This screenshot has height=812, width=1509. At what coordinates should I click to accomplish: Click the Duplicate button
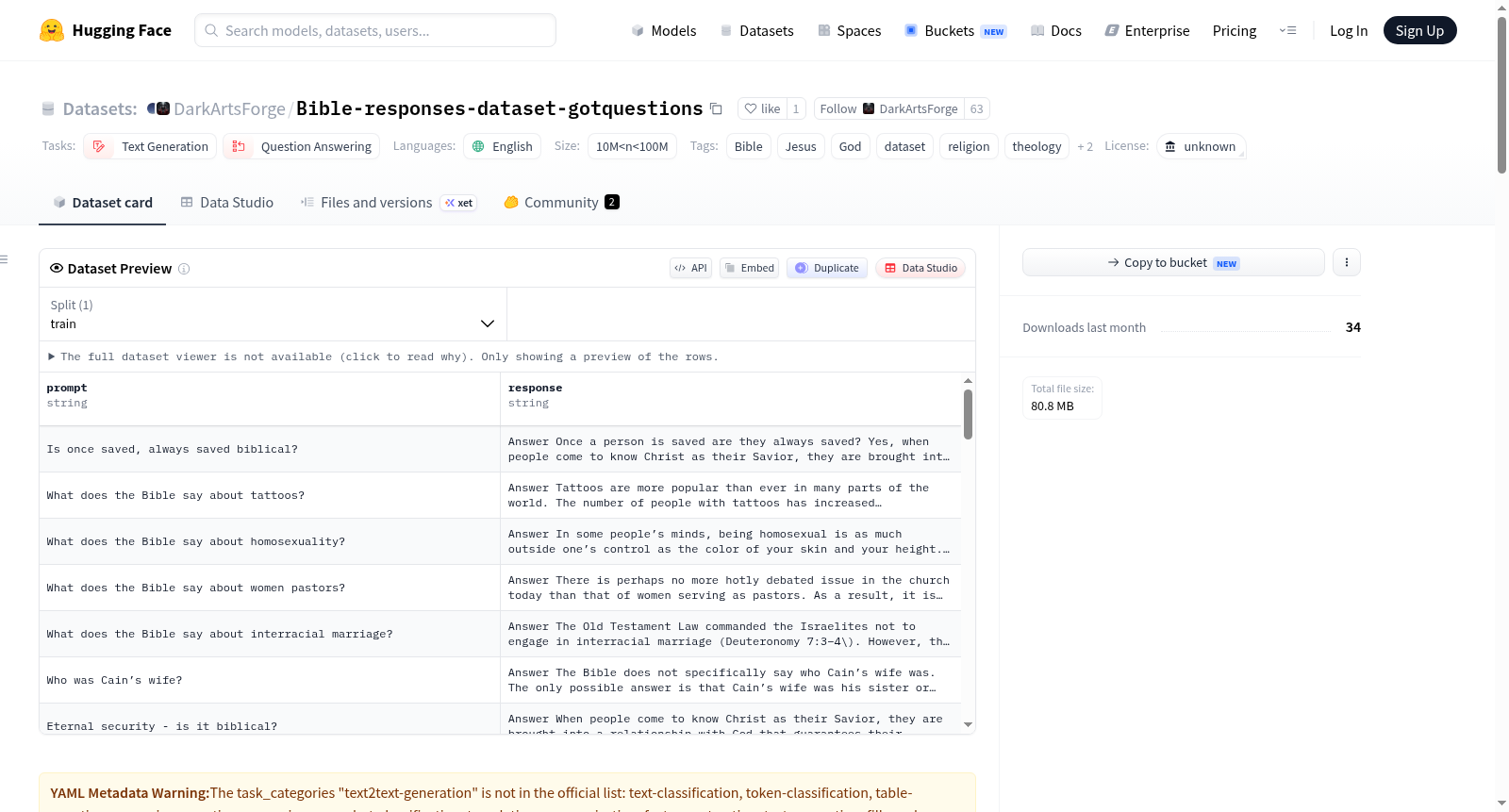827,268
